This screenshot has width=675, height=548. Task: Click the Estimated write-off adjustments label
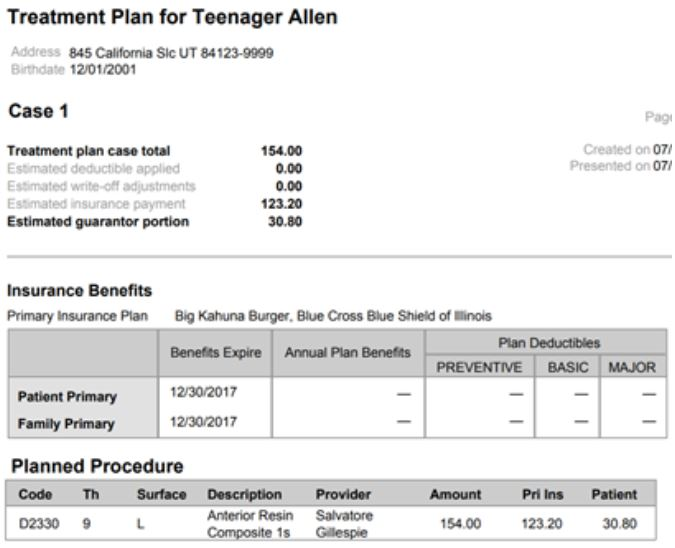tap(101, 186)
